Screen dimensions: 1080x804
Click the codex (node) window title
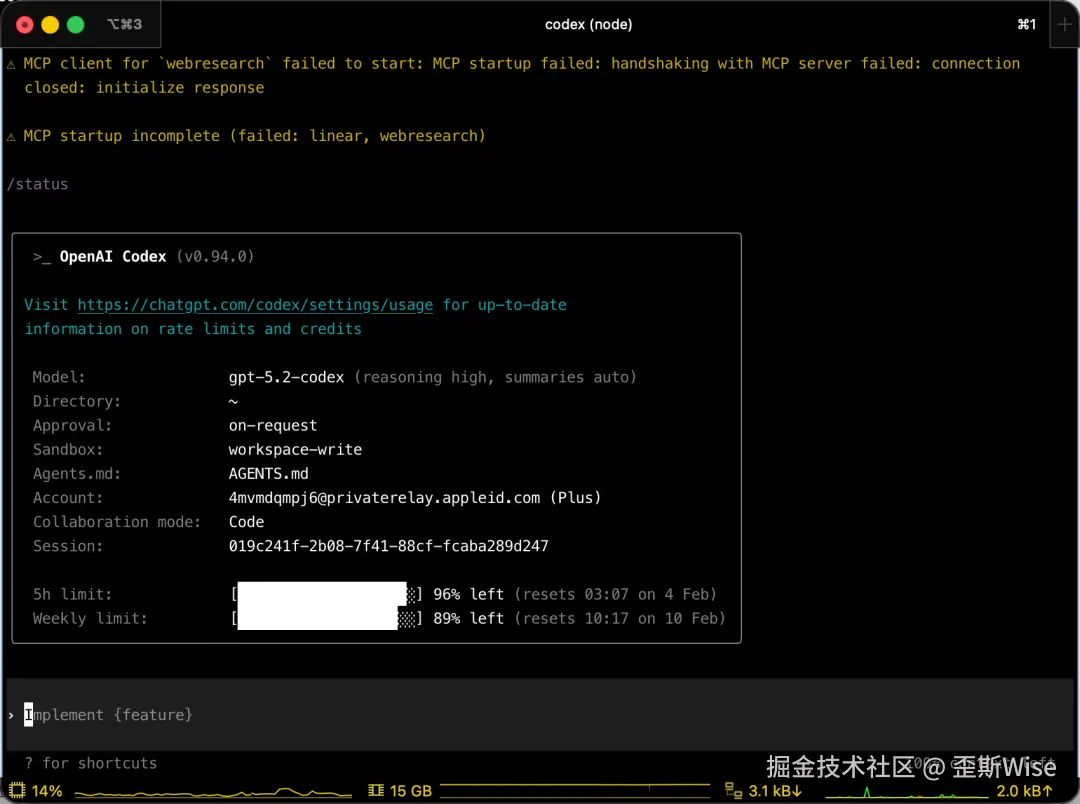click(588, 24)
